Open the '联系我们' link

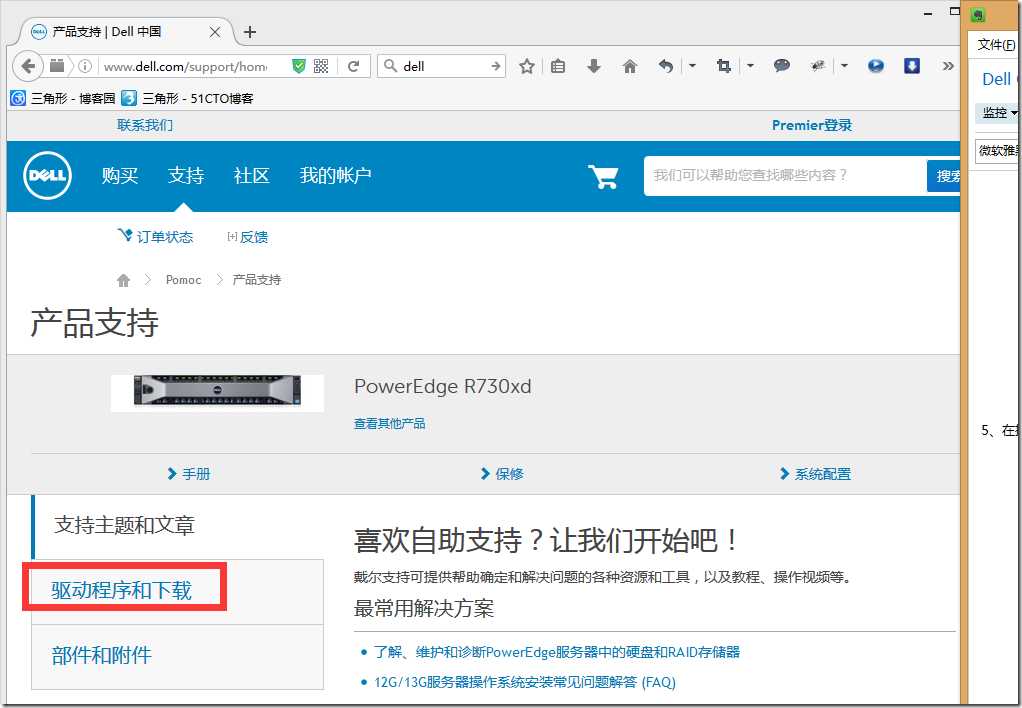pyautogui.click(x=145, y=125)
